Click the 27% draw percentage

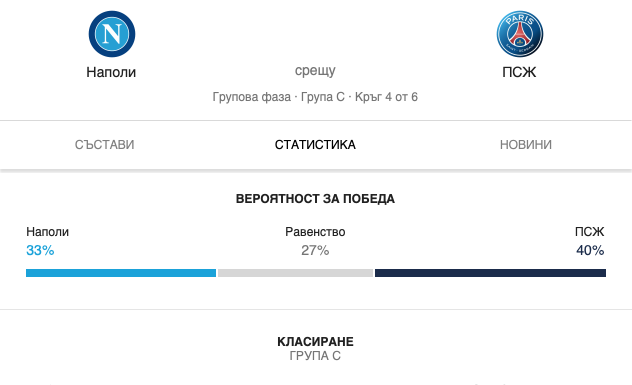coord(315,250)
